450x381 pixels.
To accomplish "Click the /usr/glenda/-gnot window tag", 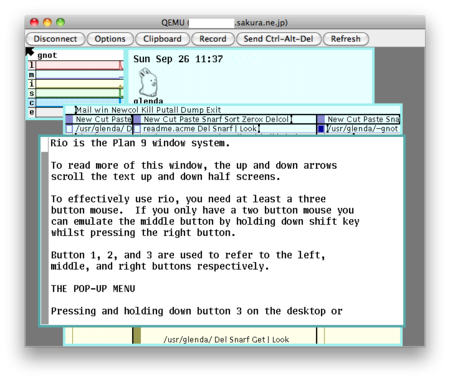I will pyautogui.click(x=362, y=129).
